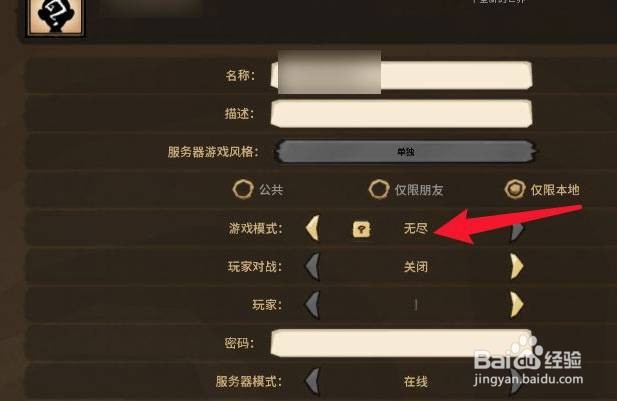Click the jingyan.baidu.com link text

[528, 379]
